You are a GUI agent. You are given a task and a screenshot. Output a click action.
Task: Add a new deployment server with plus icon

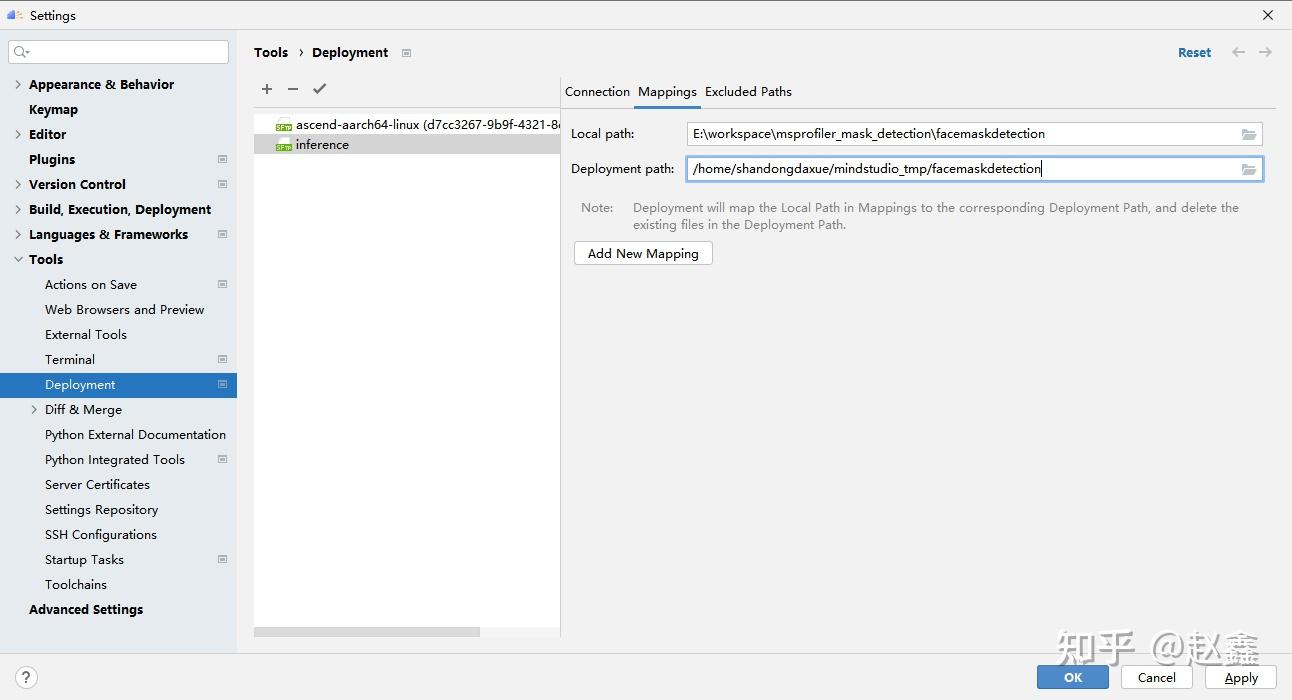(267, 89)
